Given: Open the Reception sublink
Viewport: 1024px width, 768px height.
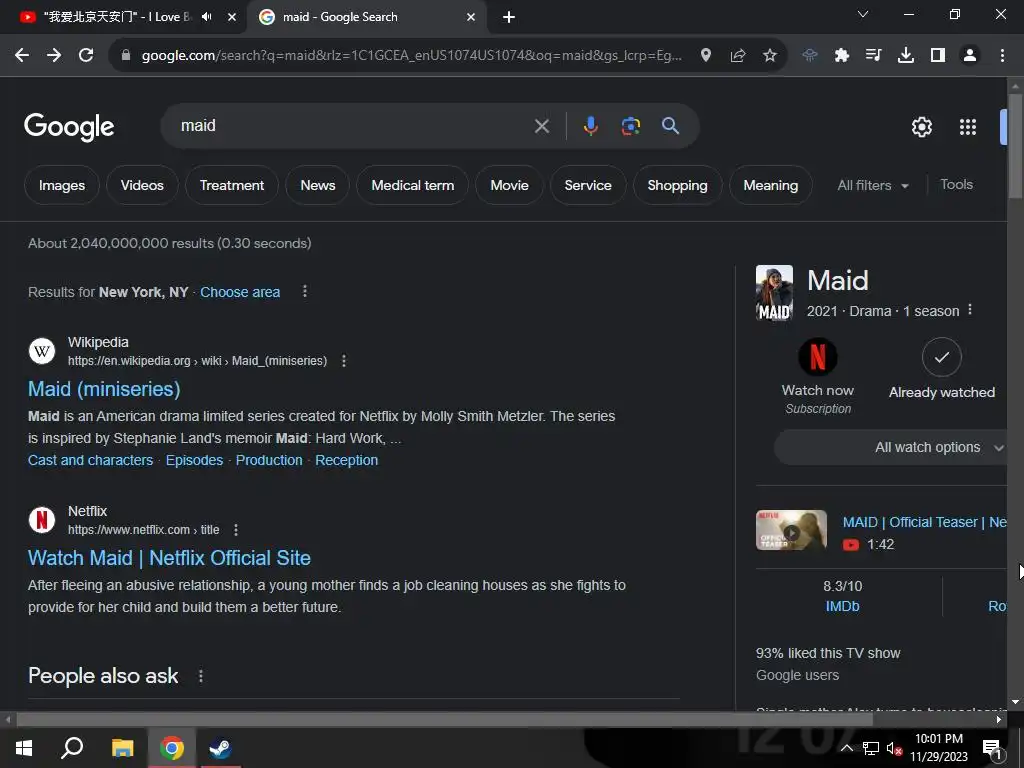Looking at the screenshot, I should click(346, 460).
